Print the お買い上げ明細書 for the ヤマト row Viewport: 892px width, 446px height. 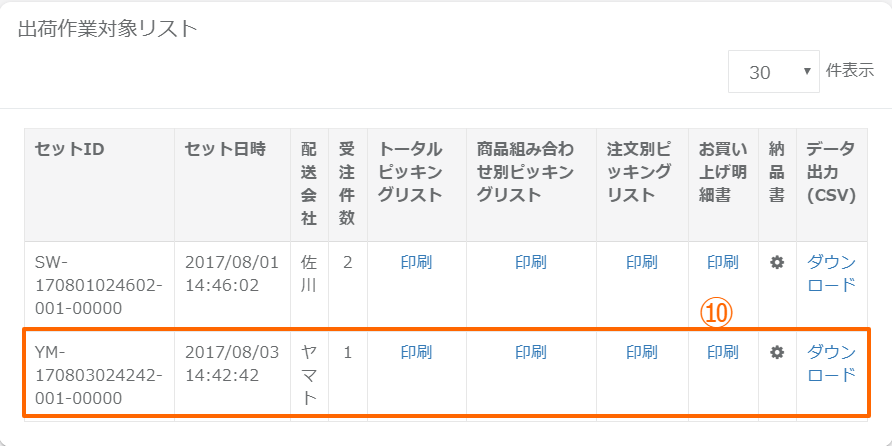click(x=723, y=352)
